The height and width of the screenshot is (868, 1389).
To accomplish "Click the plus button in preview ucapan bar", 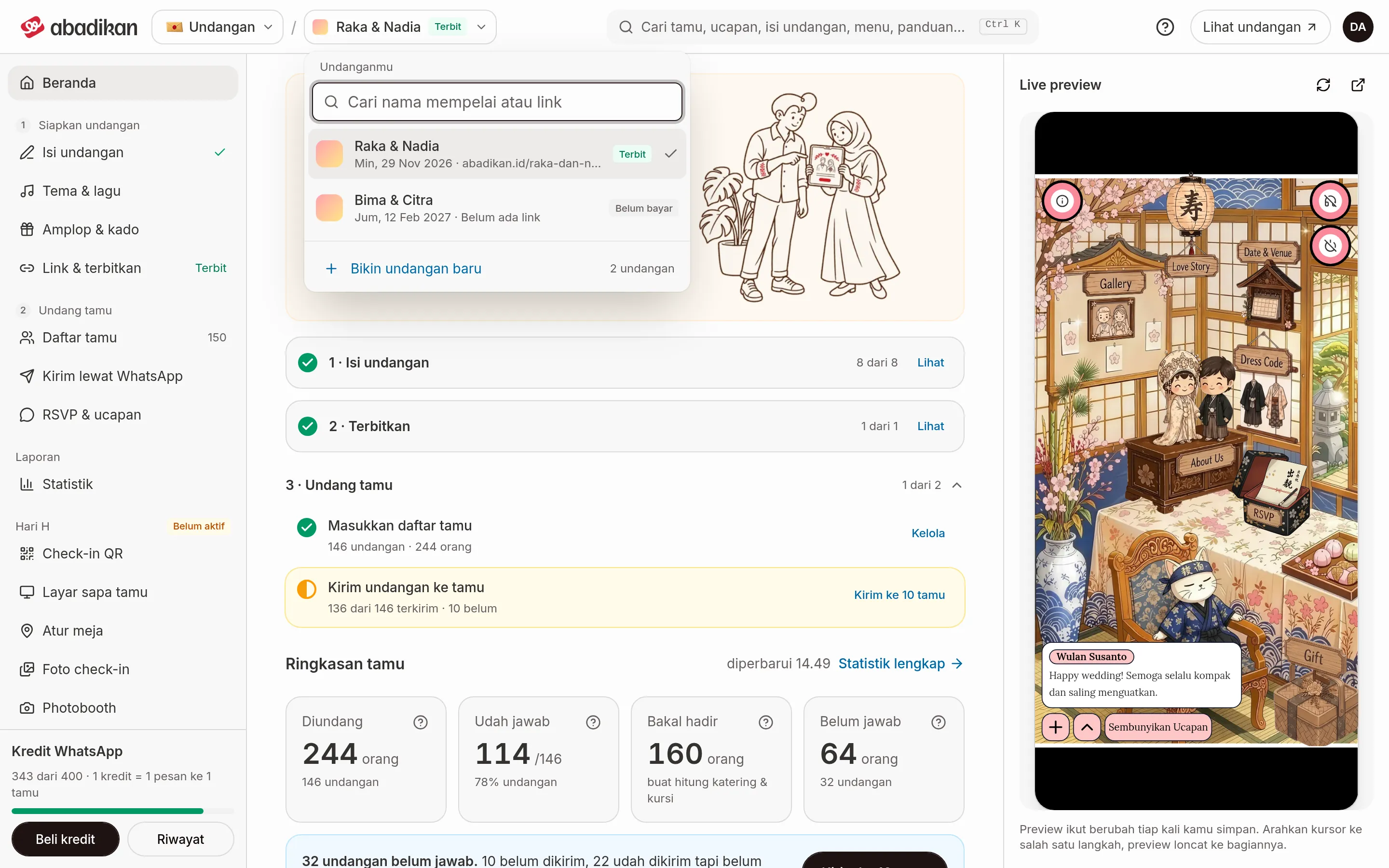I will pyautogui.click(x=1056, y=727).
